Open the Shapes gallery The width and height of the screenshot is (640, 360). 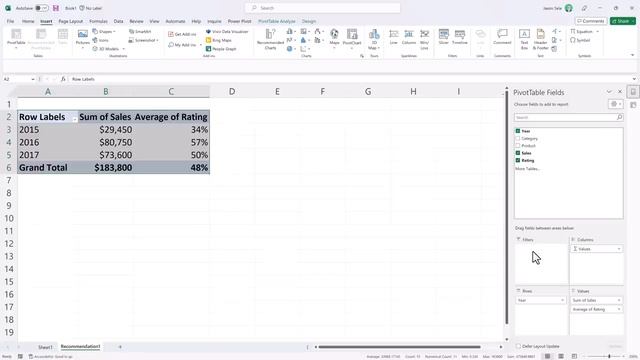coord(104,31)
